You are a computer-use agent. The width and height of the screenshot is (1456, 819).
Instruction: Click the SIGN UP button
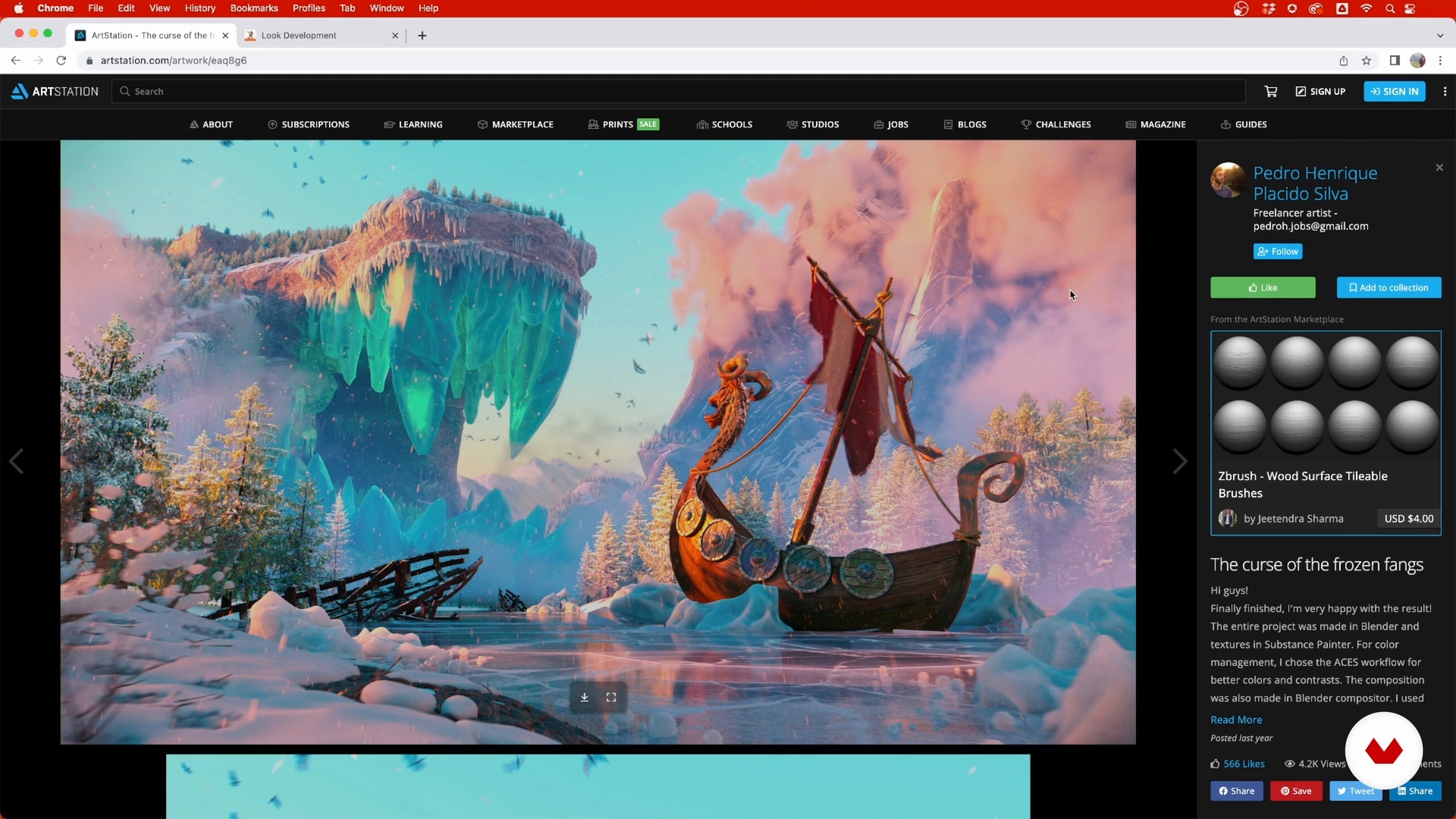(1320, 91)
